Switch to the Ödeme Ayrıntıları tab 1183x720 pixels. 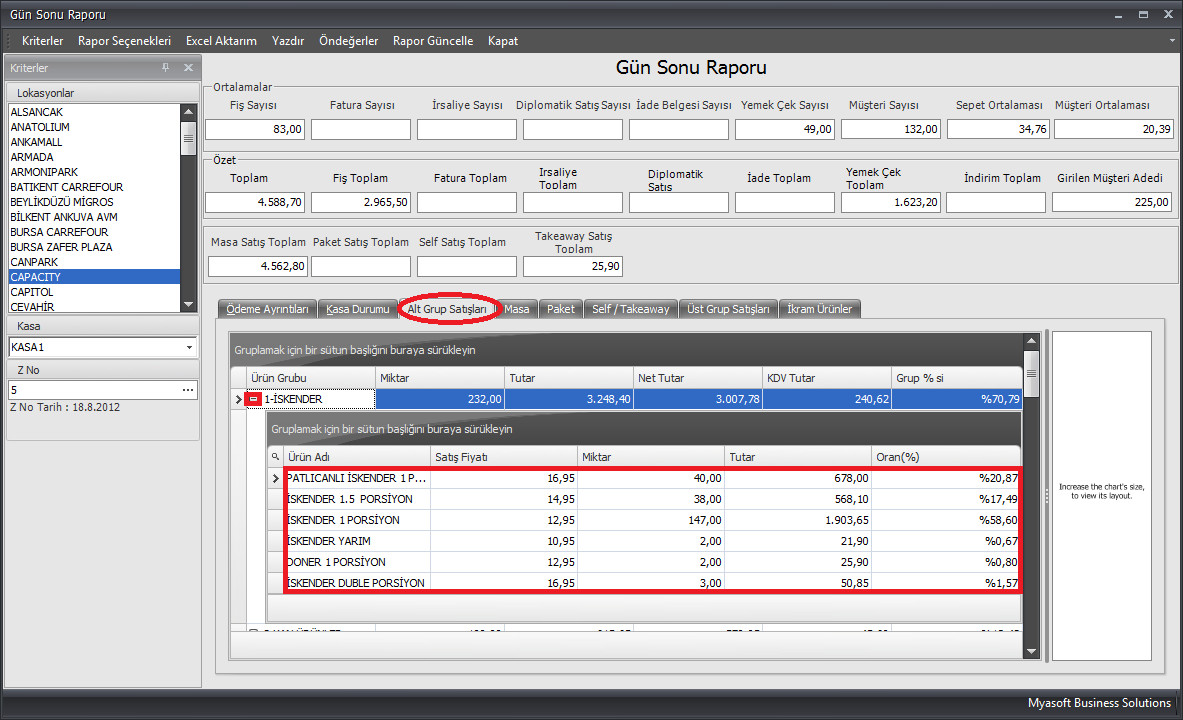pyautogui.click(x=267, y=309)
